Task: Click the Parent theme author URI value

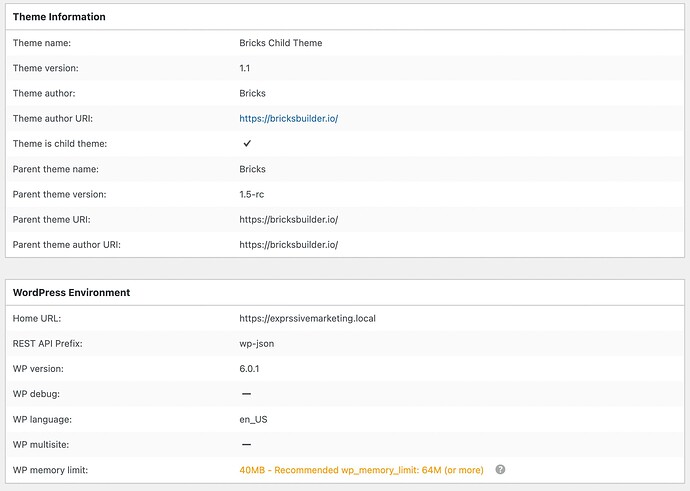Action: (x=289, y=245)
